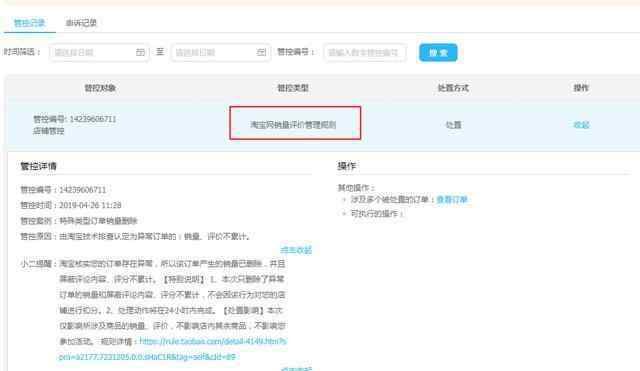Select 店铺管控 text in the table row
The height and width of the screenshot is (371, 640).
pos(49,131)
